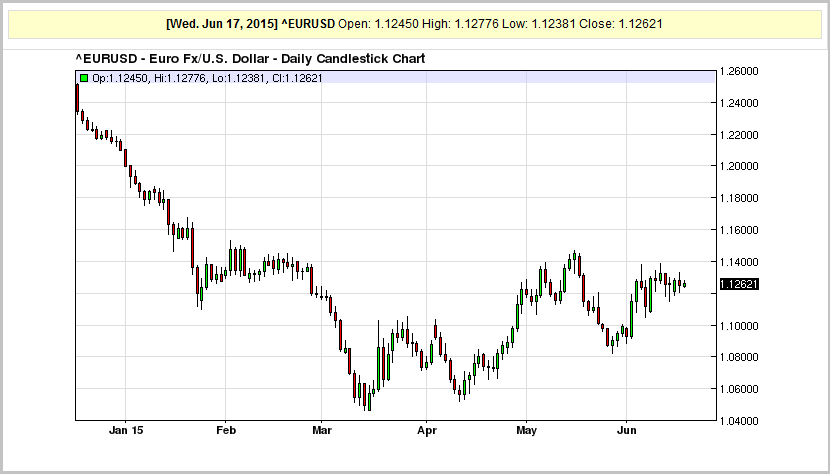Click the 1.10000 y-axis price label
Screen dimensions: 830x474
(x=739, y=325)
